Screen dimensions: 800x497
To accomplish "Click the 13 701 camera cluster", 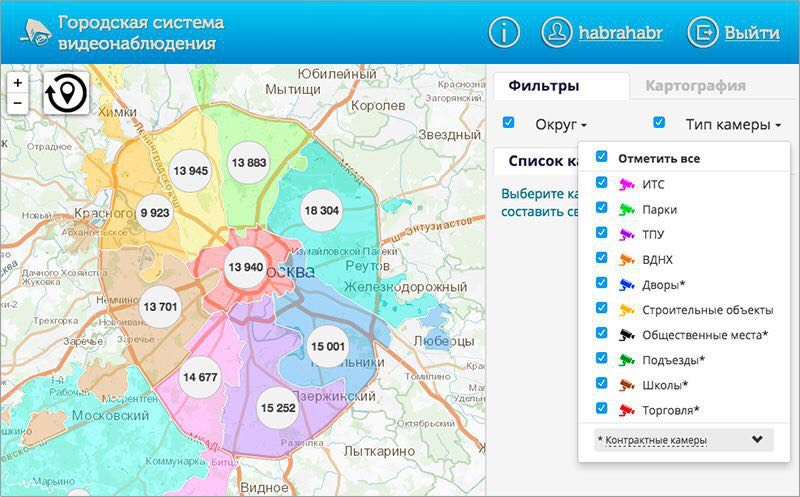I will (x=160, y=307).
